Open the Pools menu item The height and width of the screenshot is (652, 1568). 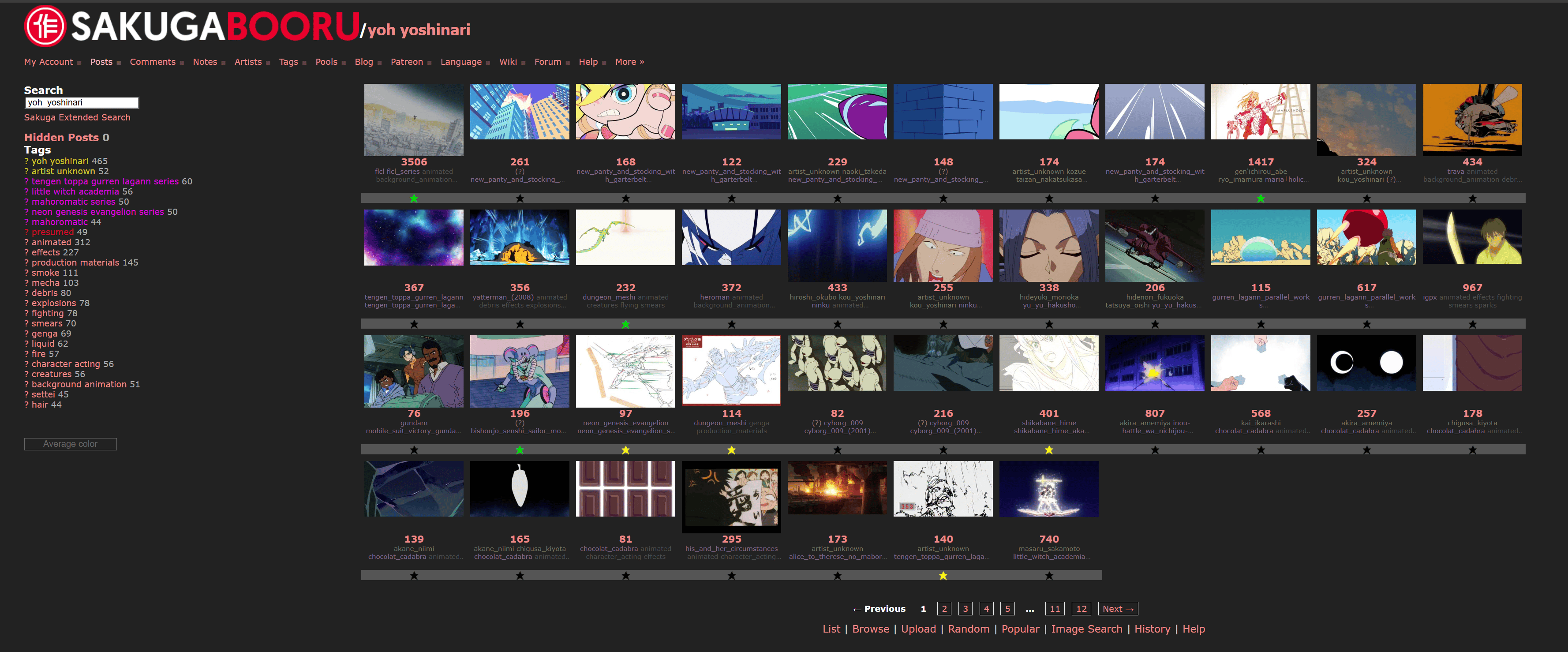[326, 62]
